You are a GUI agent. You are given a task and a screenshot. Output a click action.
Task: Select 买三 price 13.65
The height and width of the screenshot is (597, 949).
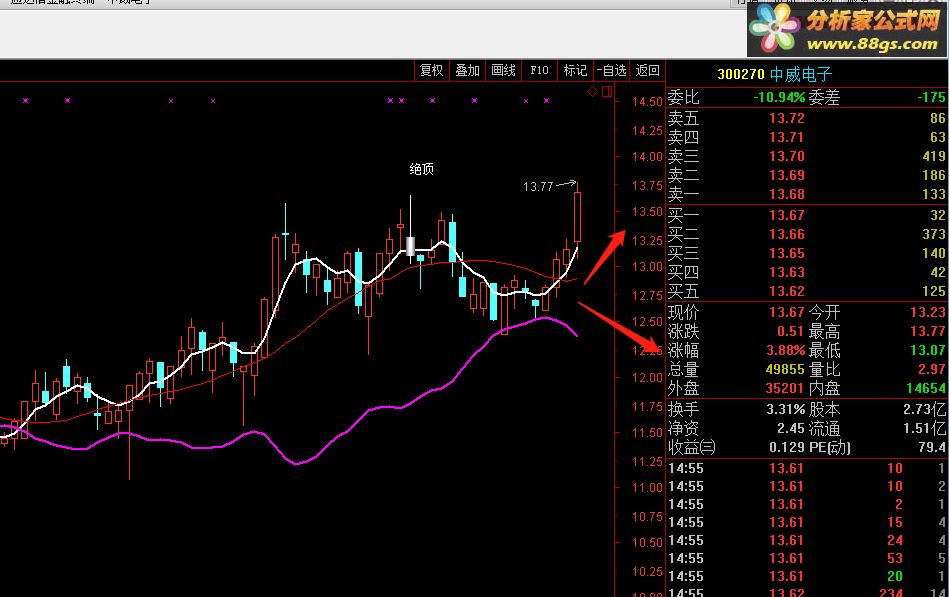point(787,253)
